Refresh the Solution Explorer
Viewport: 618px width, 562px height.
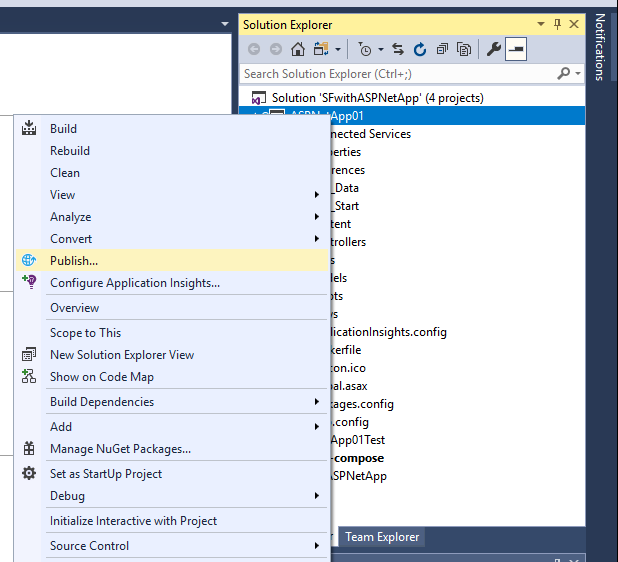pos(420,49)
